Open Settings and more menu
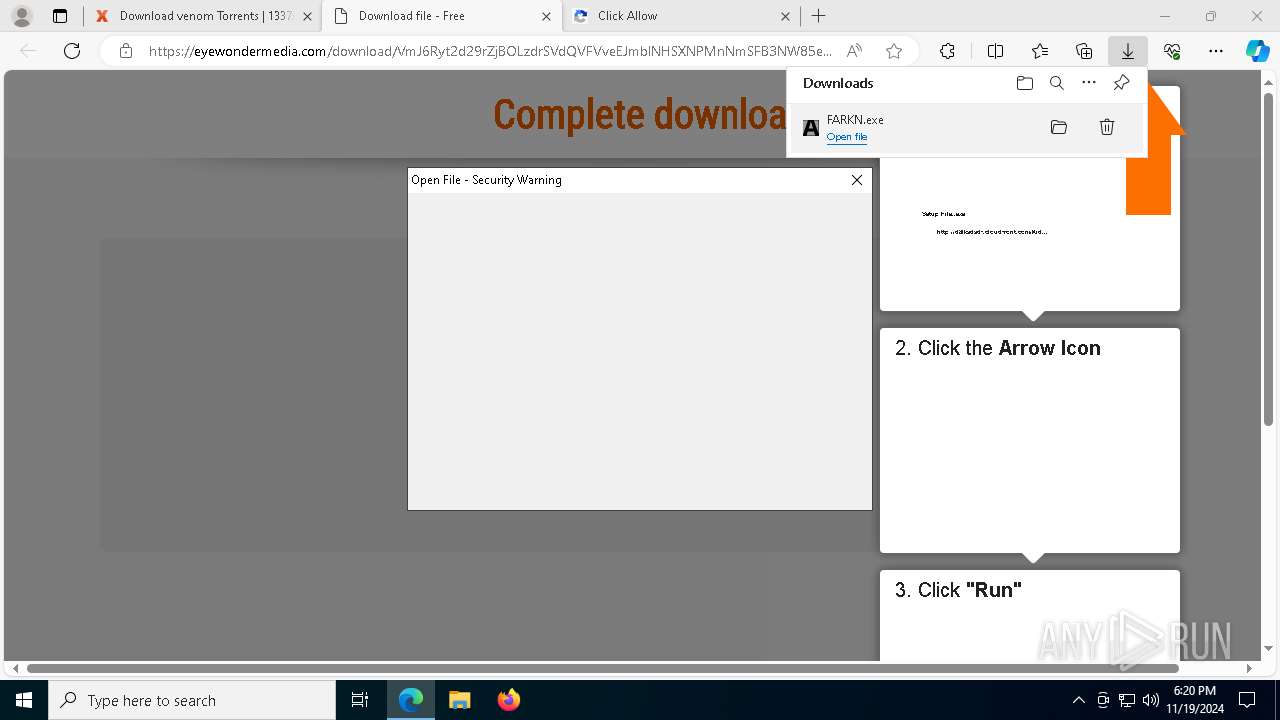This screenshot has height=720, width=1280. (x=1216, y=51)
